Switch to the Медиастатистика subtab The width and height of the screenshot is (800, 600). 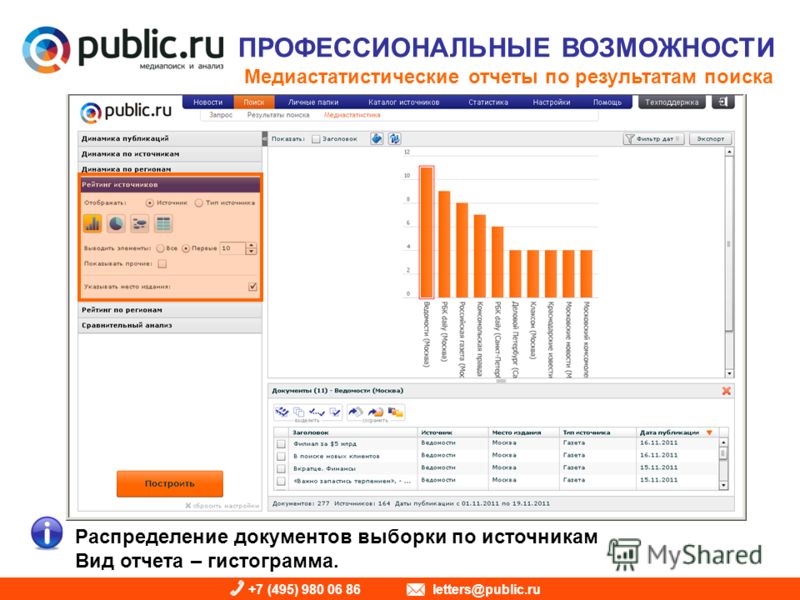(352, 115)
